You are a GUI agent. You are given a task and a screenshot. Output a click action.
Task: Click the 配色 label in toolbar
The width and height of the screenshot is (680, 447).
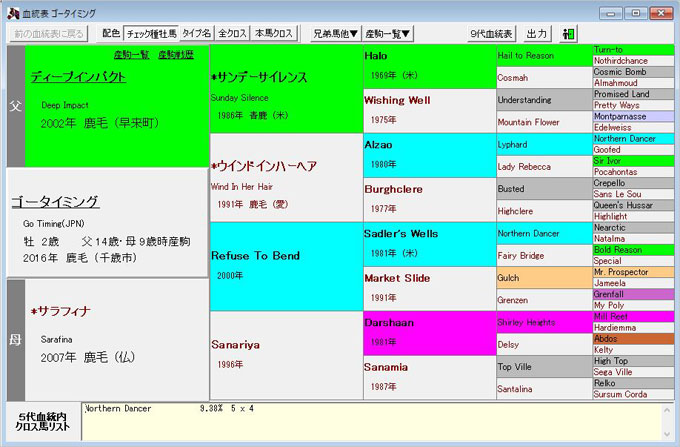tap(111, 33)
